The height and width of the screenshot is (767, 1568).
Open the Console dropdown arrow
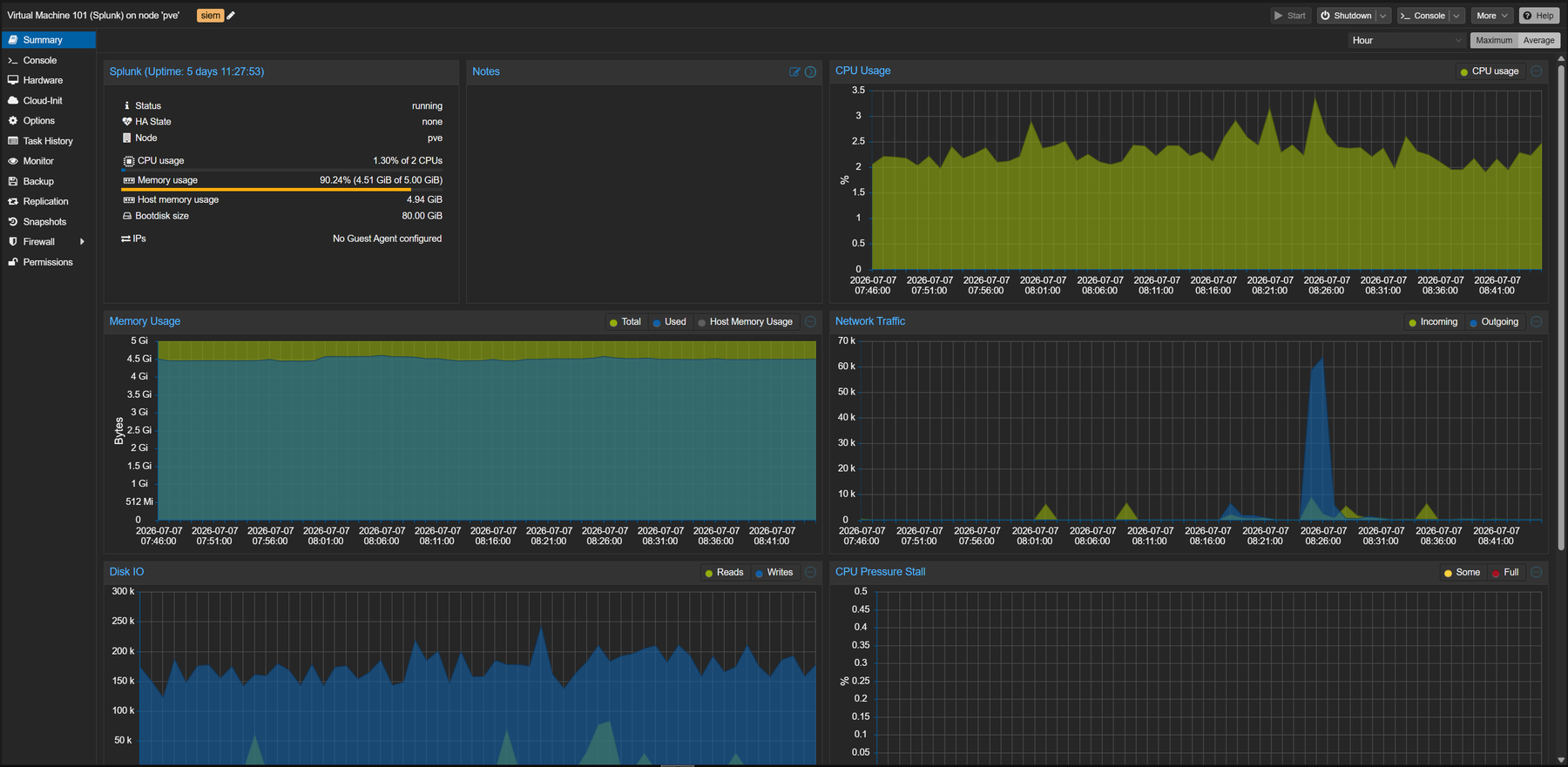(1456, 16)
